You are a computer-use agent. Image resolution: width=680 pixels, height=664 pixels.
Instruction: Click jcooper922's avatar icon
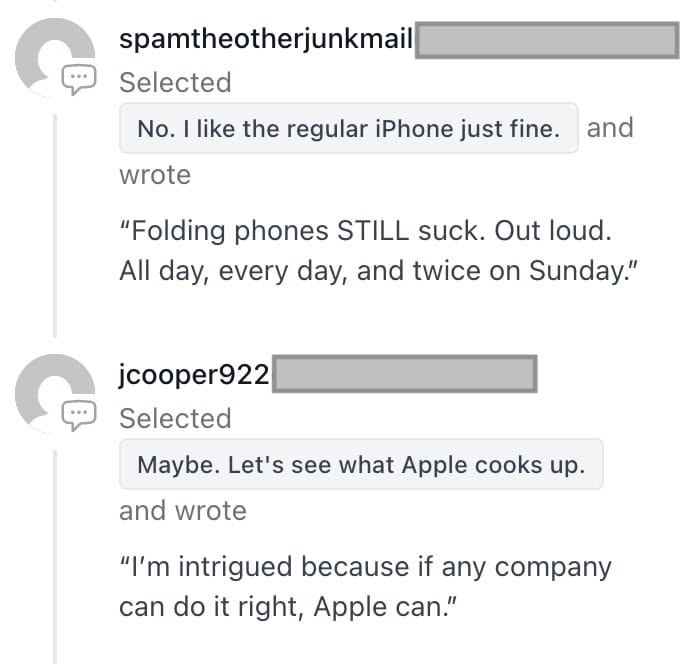[x=55, y=393]
